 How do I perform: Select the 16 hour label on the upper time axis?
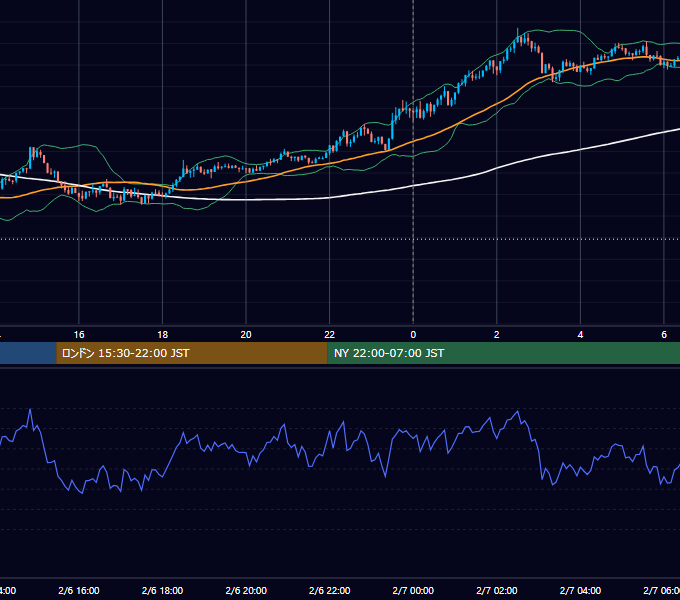point(79,335)
